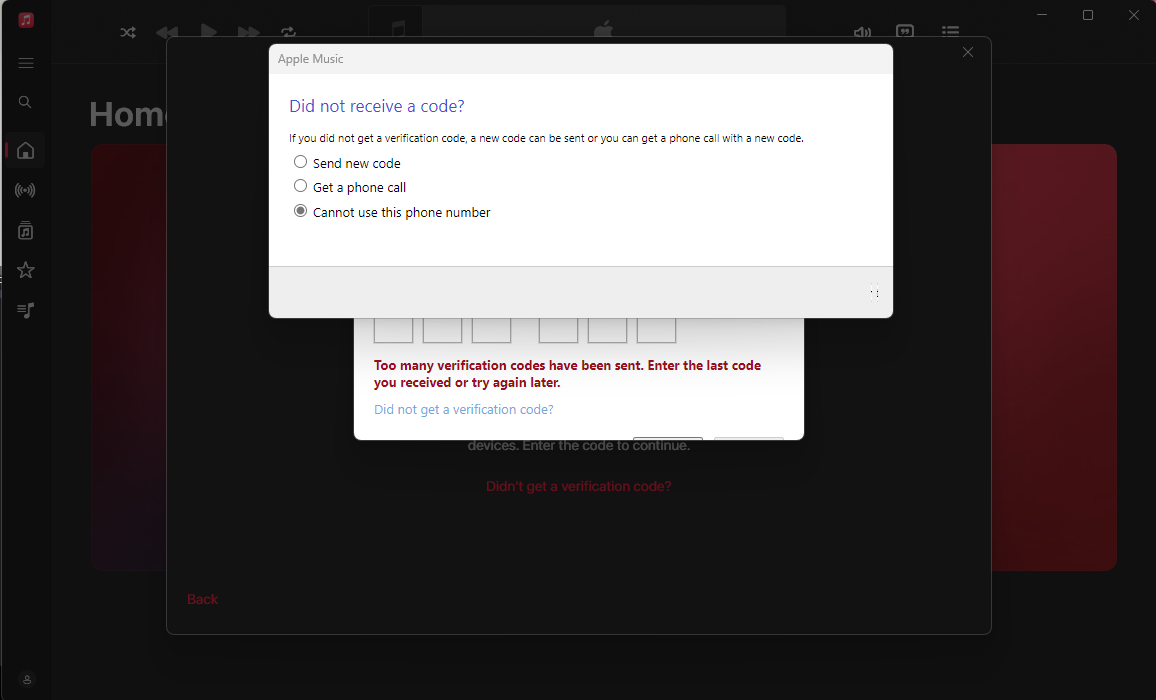This screenshot has height=700, width=1156.
Task: Toggle repeat mode
Action: coord(288,32)
